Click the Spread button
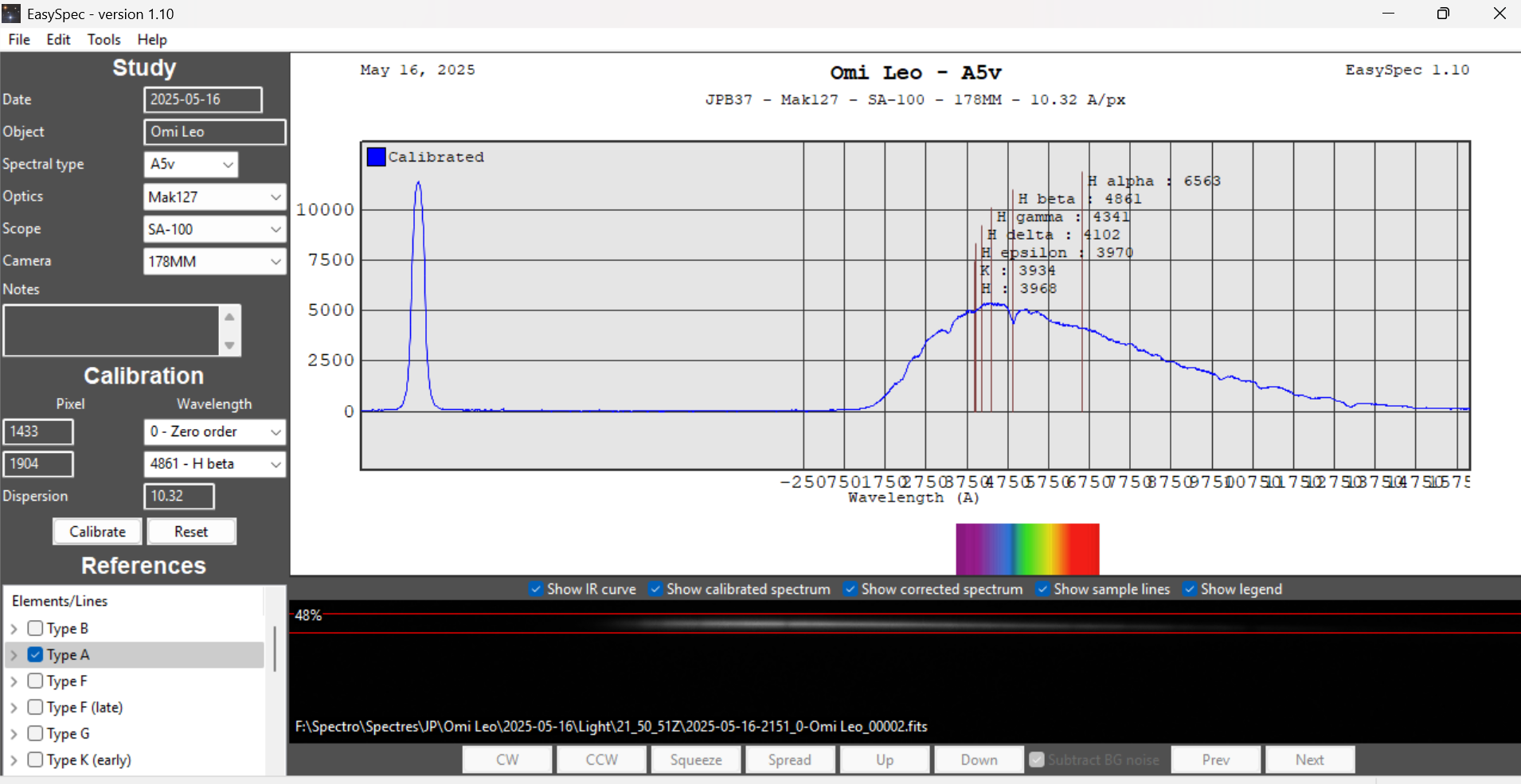This screenshot has width=1521, height=784. point(790,759)
